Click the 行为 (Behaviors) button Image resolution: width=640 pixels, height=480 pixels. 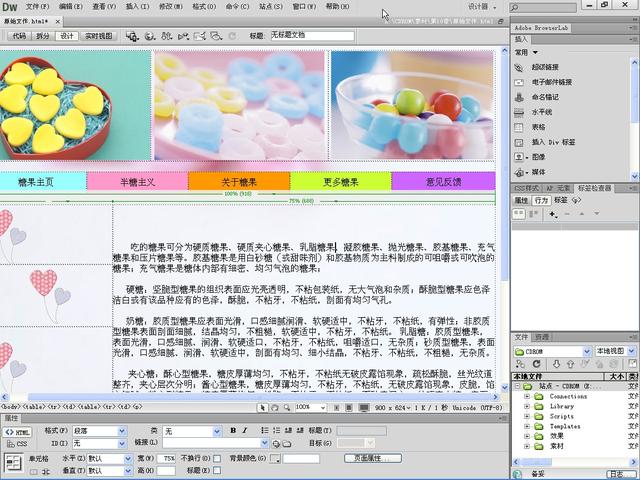pos(541,200)
